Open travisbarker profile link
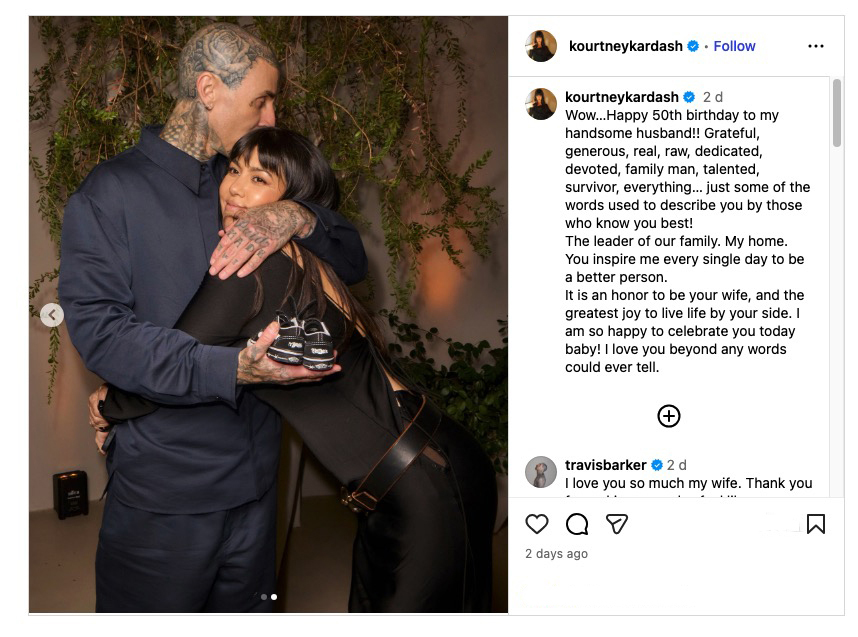This screenshot has width=858, height=637. pyautogui.click(x=605, y=465)
